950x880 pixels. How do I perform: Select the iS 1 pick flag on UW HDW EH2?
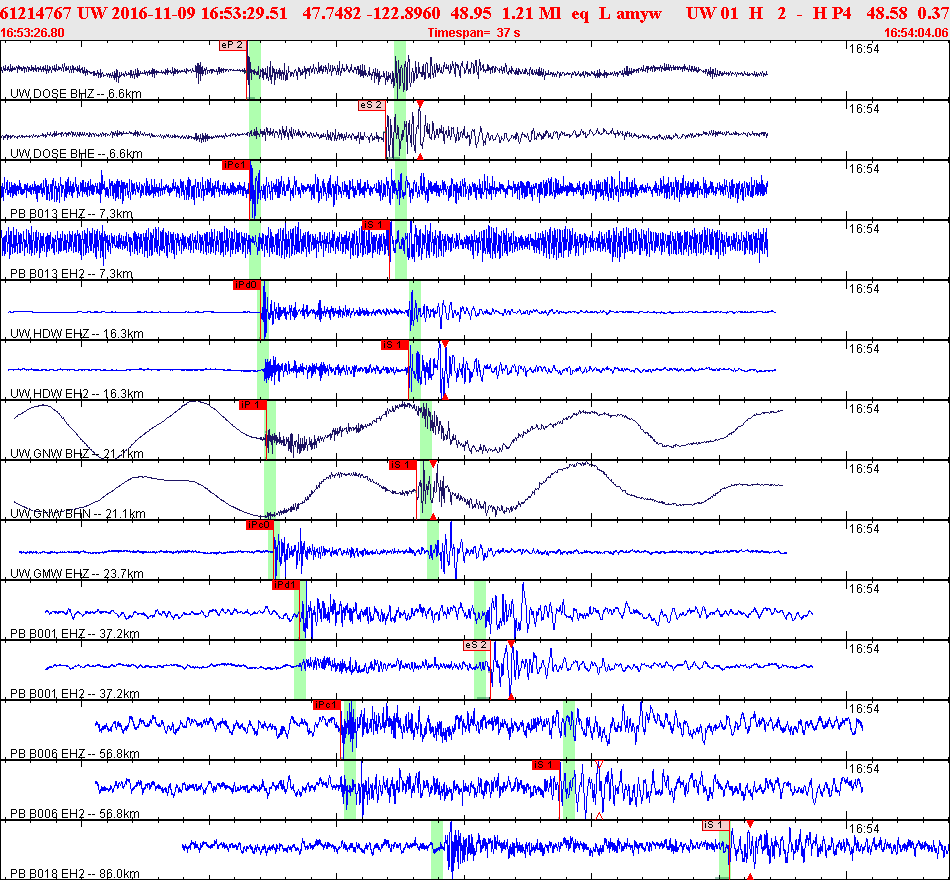394,345
